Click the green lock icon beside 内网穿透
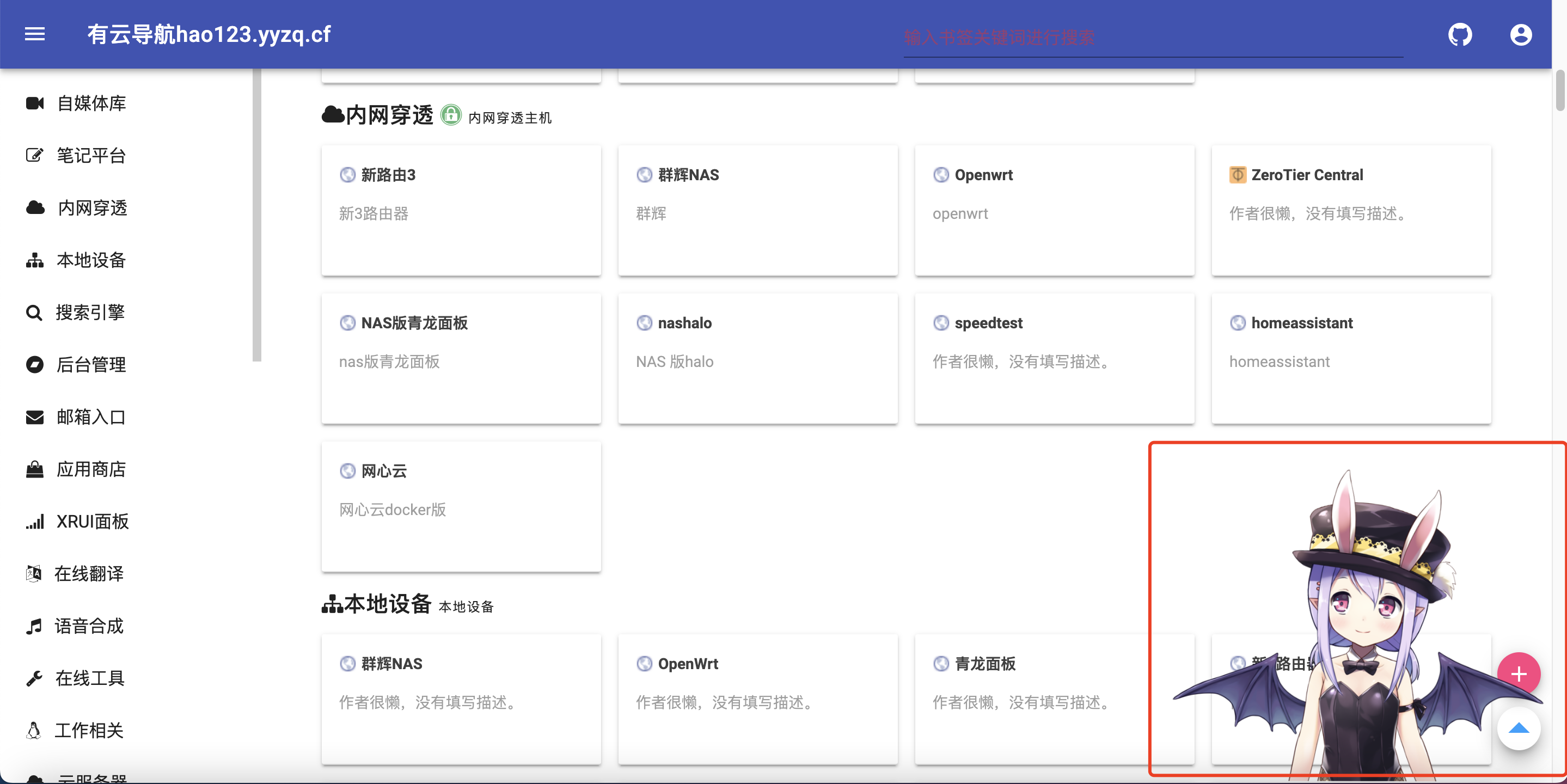Viewport: 1567px width, 784px height. pyautogui.click(x=451, y=114)
